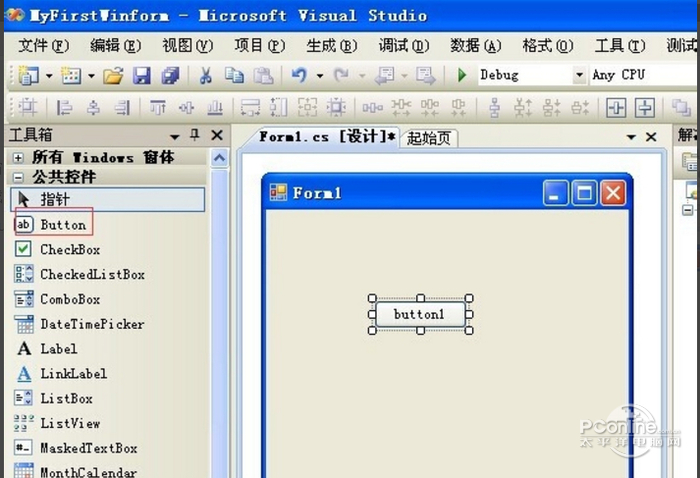
Task: Click the Align Lefts layout icon
Action: [64, 108]
